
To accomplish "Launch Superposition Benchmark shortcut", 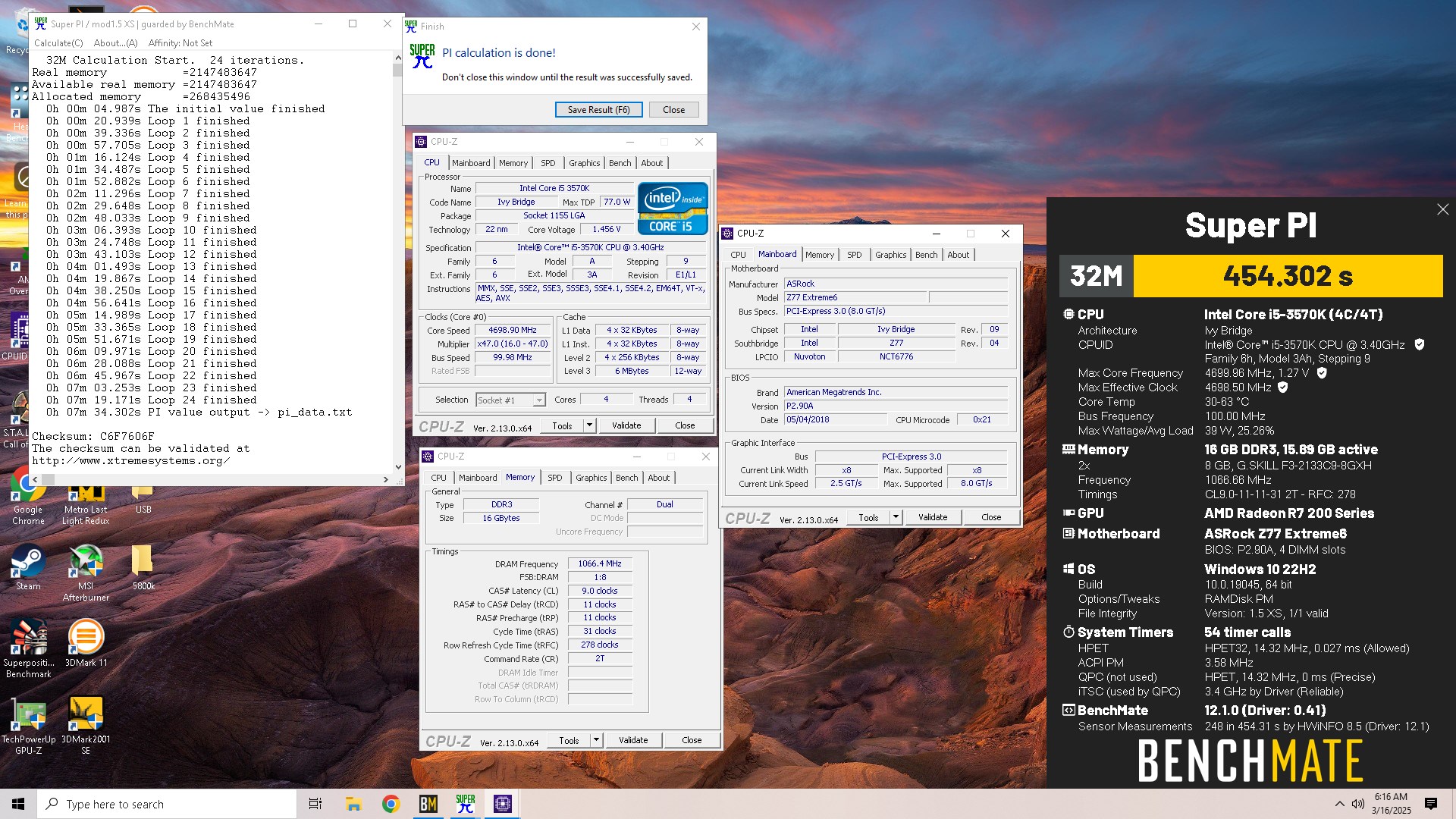I will coord(28,648).
